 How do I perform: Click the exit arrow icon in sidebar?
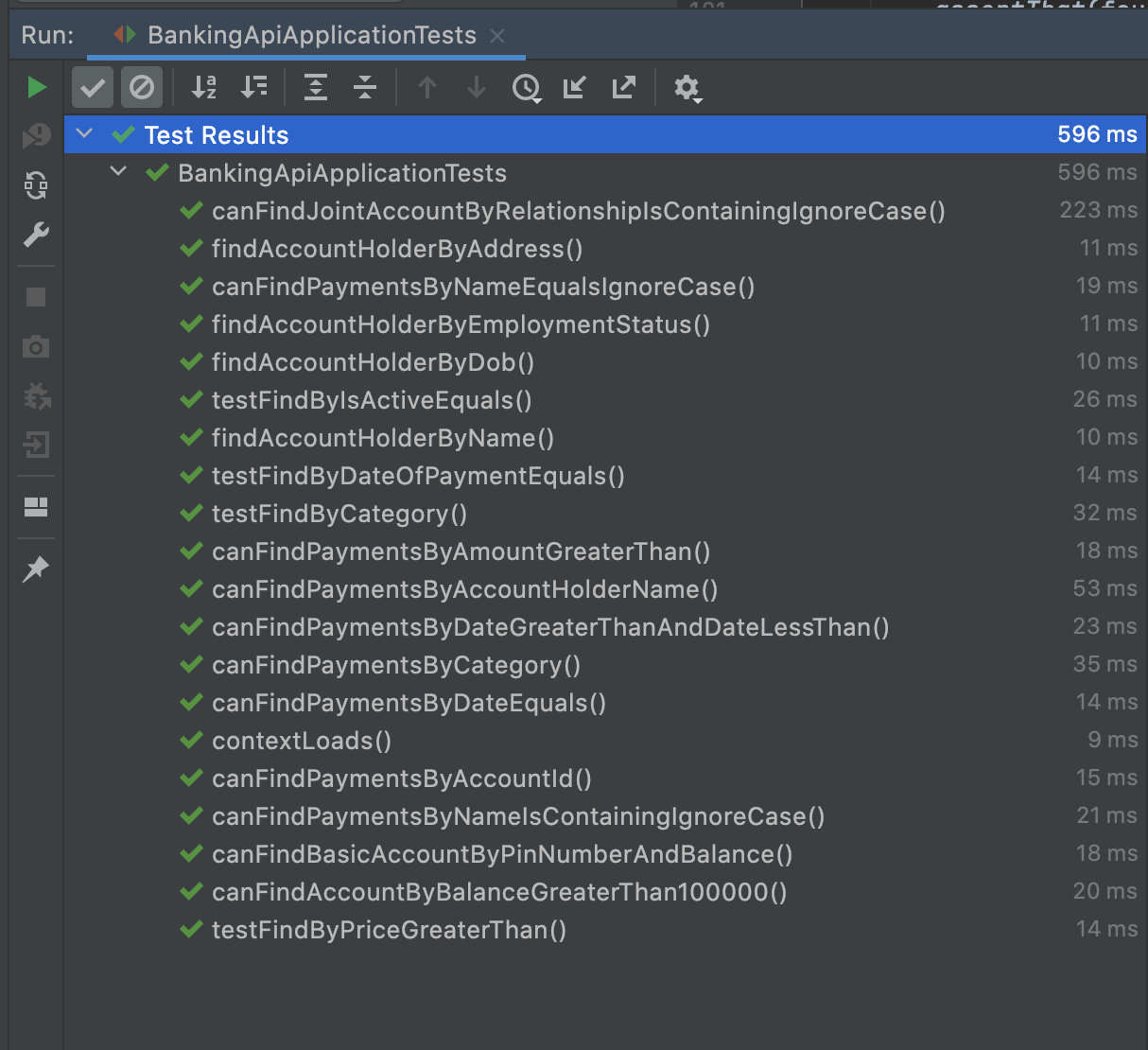click(36, 445)
